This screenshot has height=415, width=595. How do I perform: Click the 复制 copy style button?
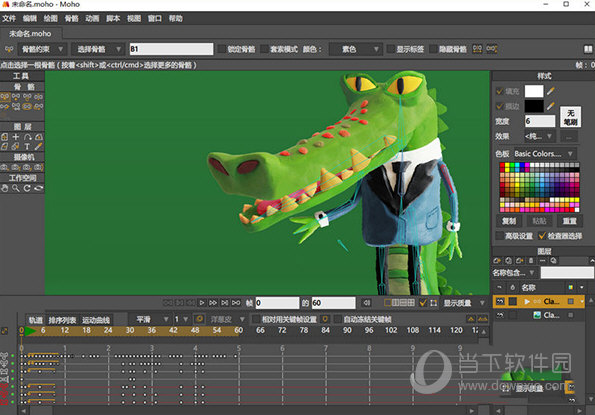pos(509,221)
